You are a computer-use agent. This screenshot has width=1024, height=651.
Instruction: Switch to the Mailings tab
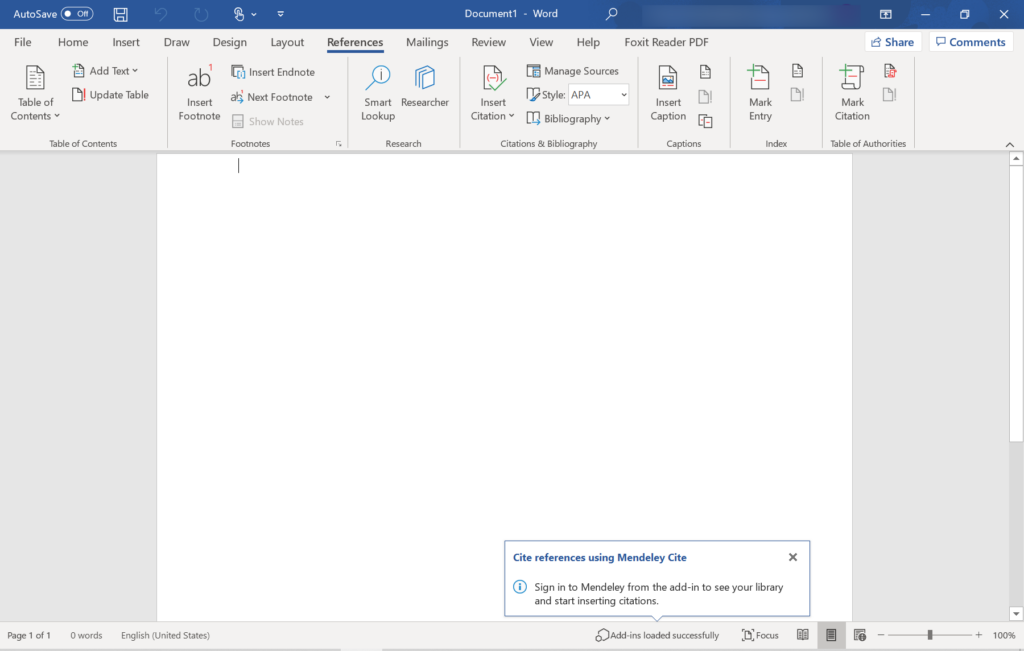[x=427, y=42]
